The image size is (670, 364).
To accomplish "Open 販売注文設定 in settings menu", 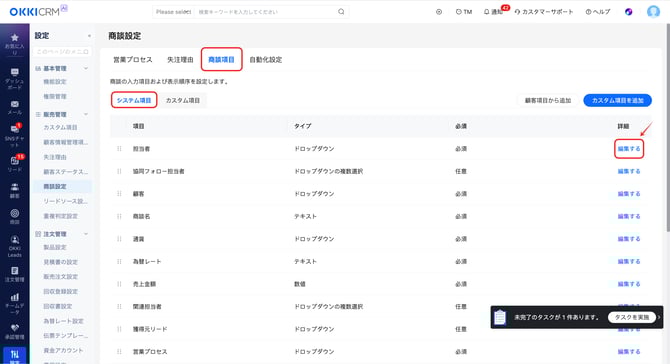I will (x=61, y=277).
